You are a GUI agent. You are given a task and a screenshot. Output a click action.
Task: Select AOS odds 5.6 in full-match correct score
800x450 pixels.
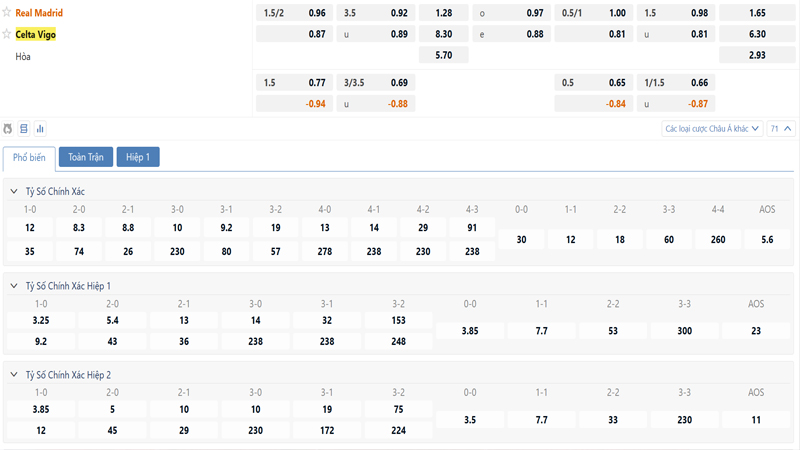(x=767, y=240)
